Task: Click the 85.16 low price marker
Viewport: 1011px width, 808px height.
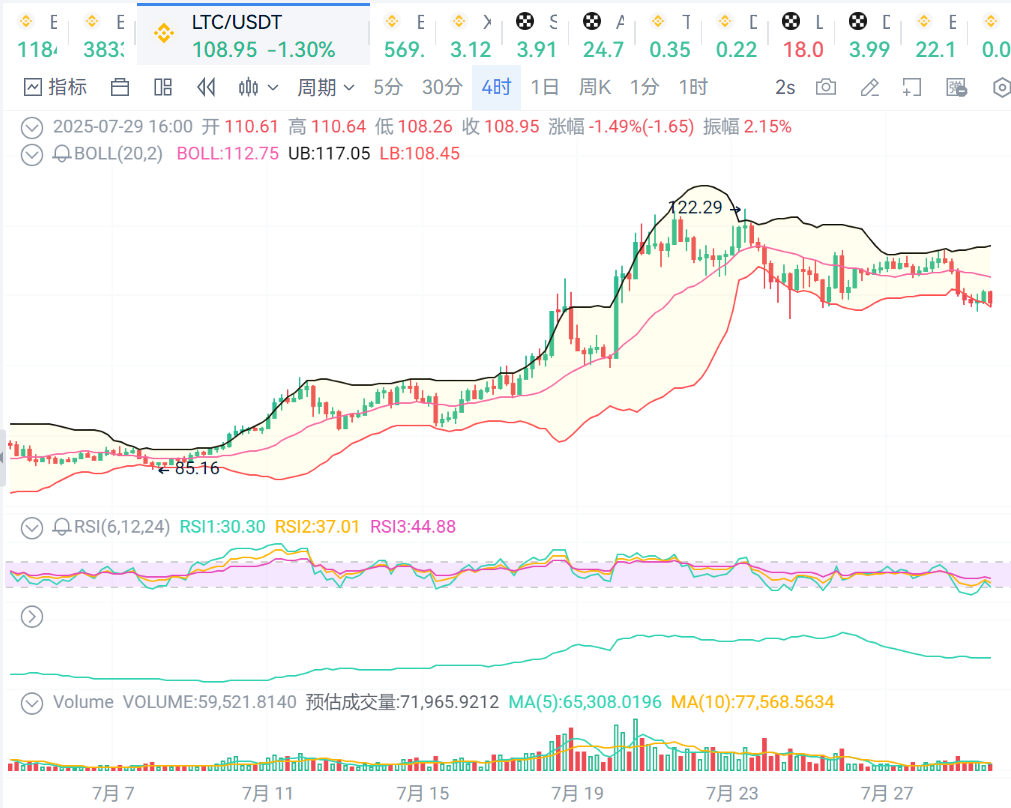Action: (197, 468)
